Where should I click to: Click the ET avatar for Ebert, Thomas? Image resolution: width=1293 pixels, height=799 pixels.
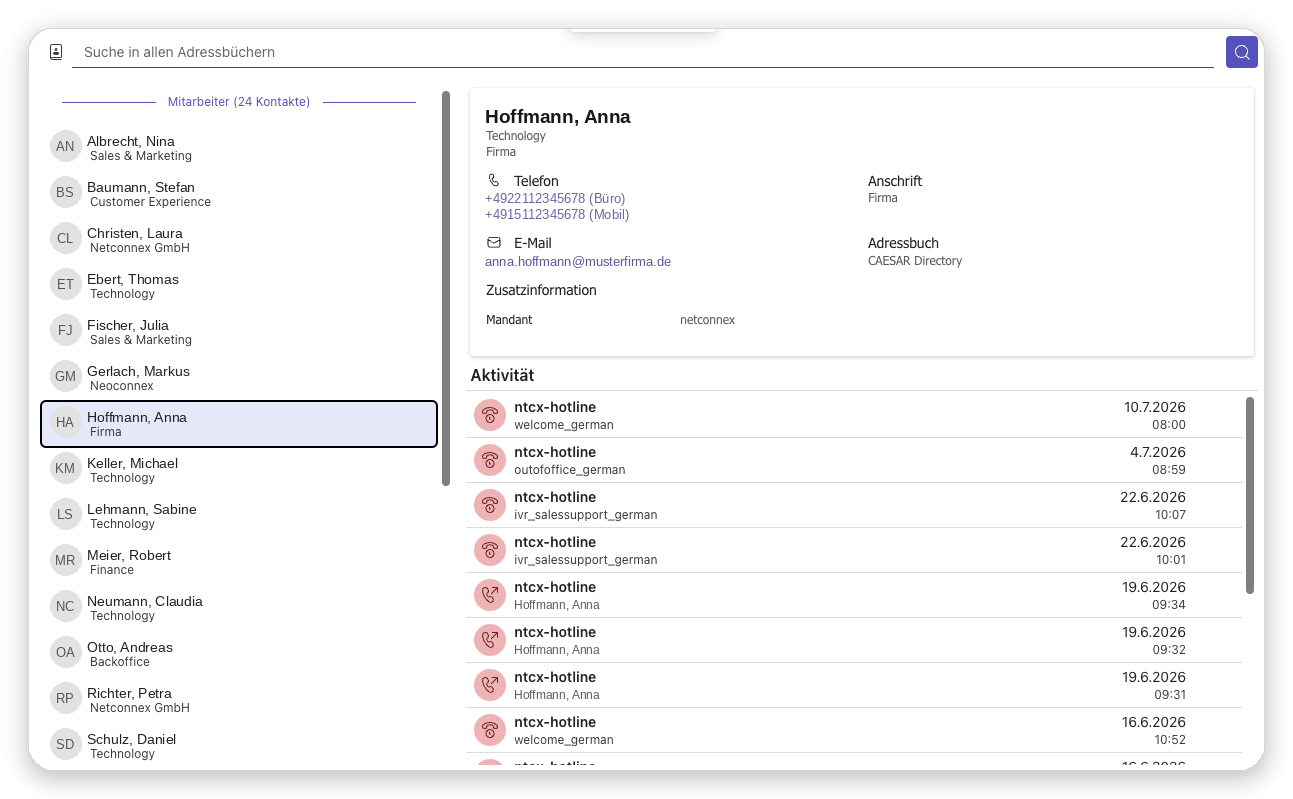tap(65, 284)
